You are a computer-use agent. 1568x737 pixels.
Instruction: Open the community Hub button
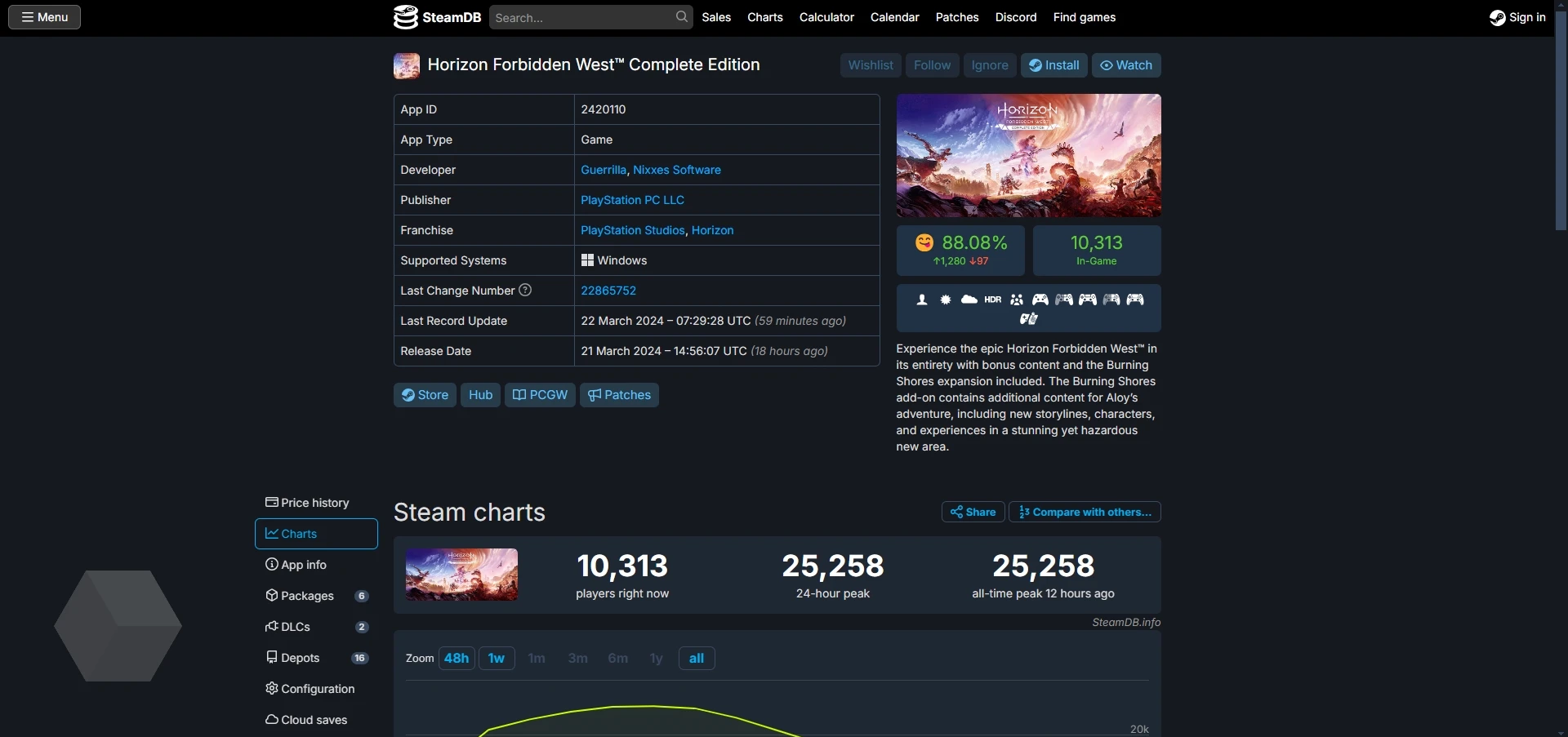point(480,395)
